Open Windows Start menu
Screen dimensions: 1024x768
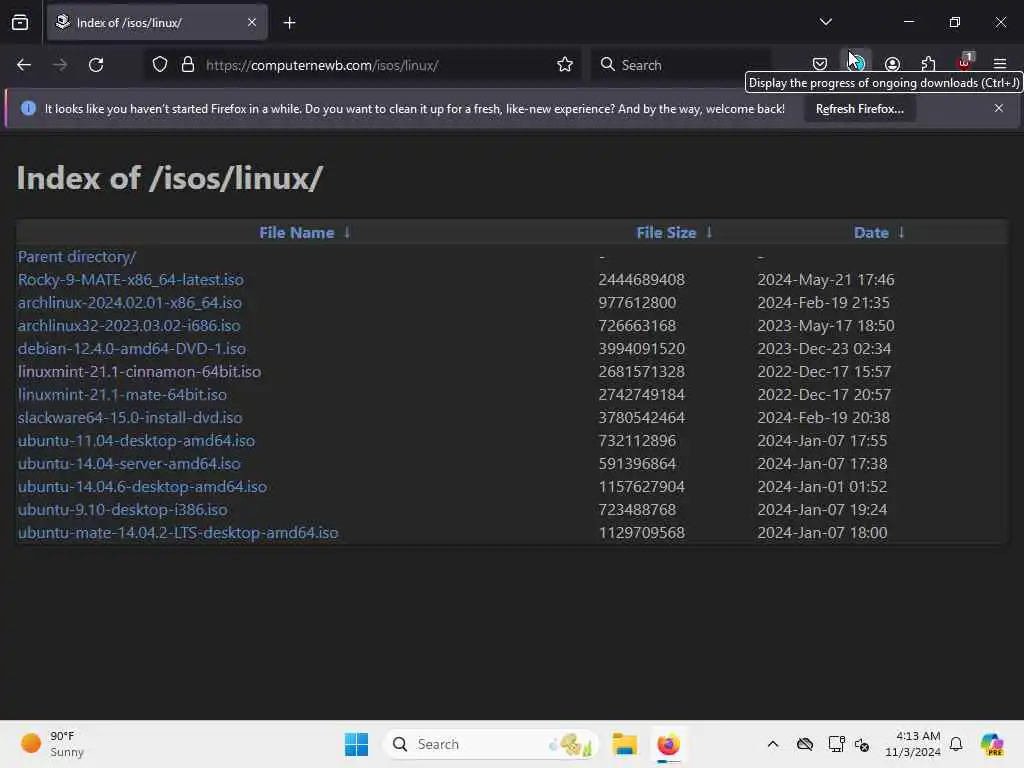(x=356, y=744)
